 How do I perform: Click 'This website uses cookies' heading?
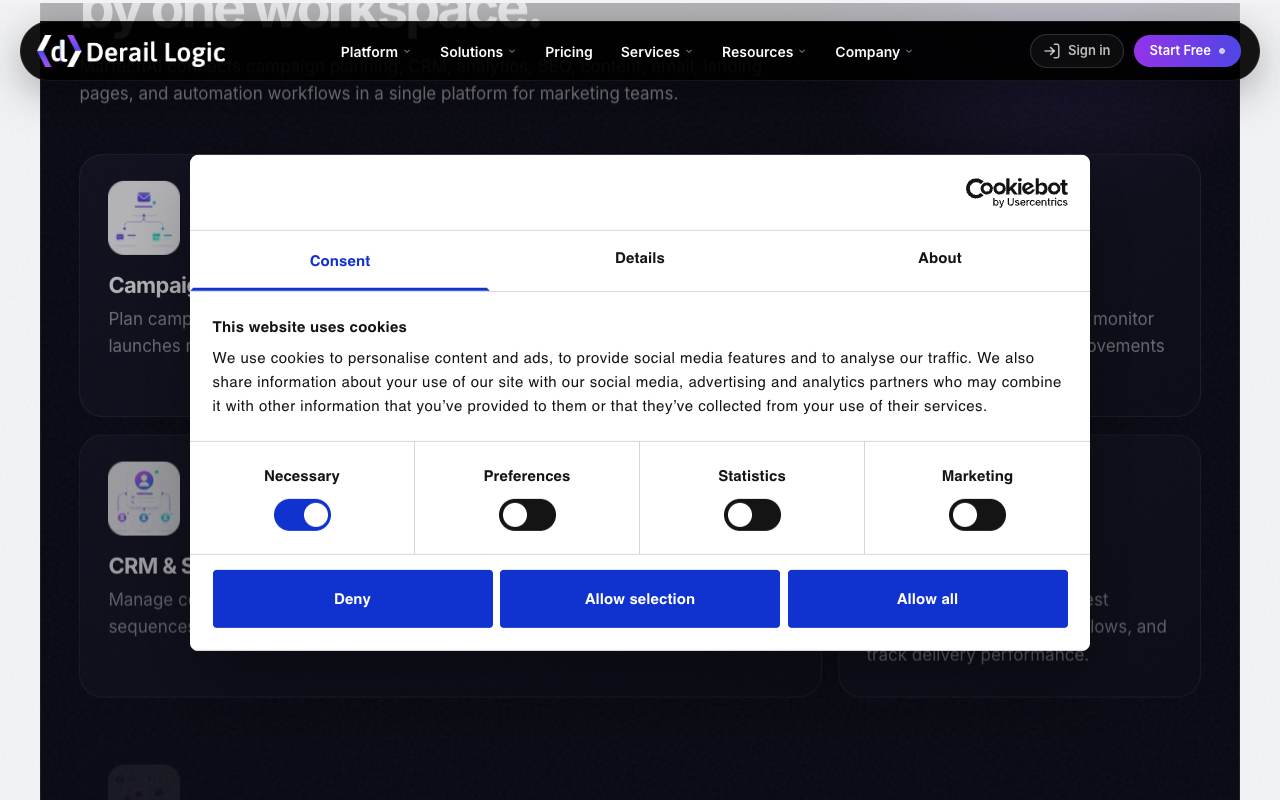pyautogui.click(x=310, y=327)
